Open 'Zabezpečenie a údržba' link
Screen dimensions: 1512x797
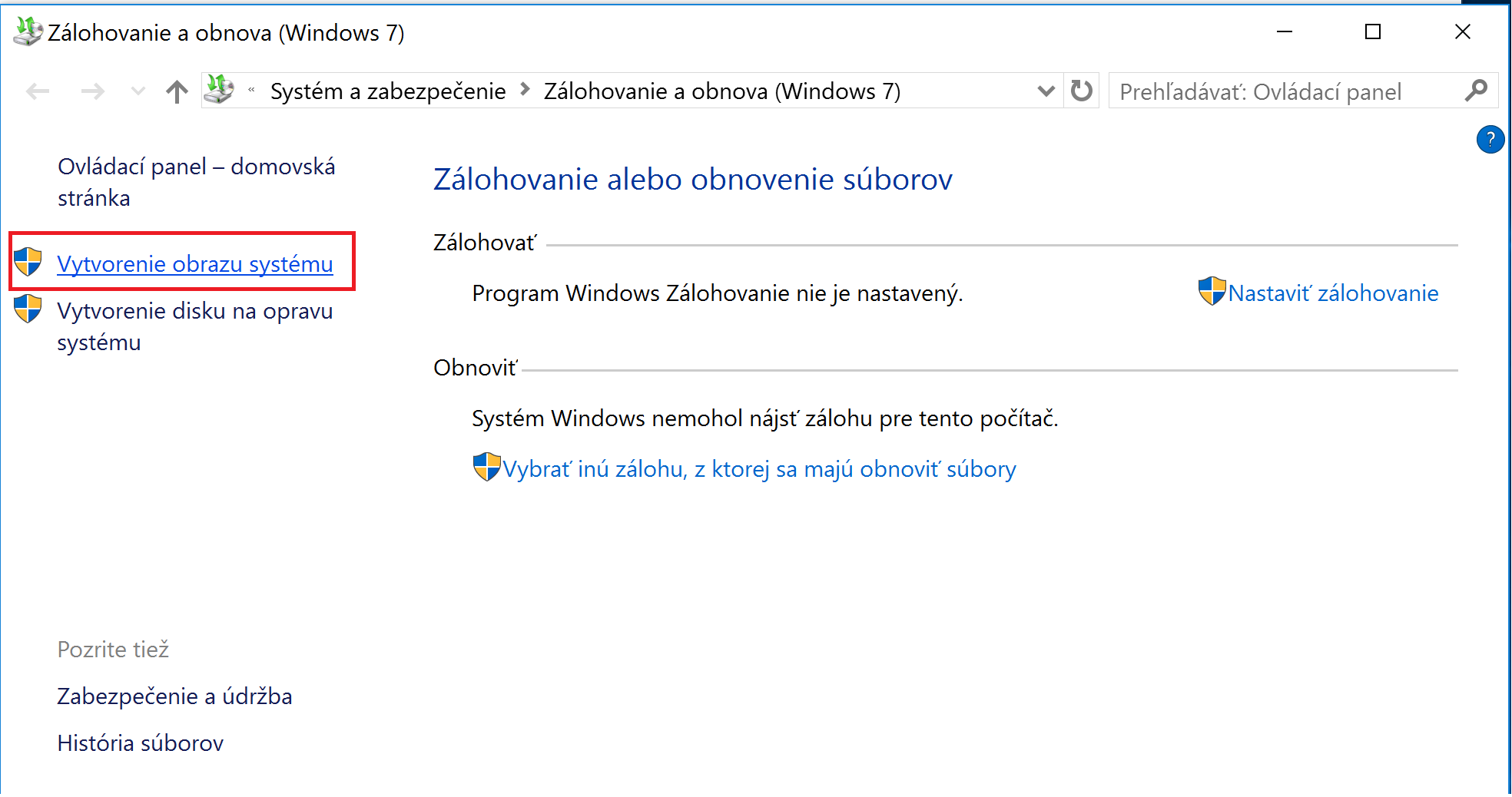(x=174, y=696)
